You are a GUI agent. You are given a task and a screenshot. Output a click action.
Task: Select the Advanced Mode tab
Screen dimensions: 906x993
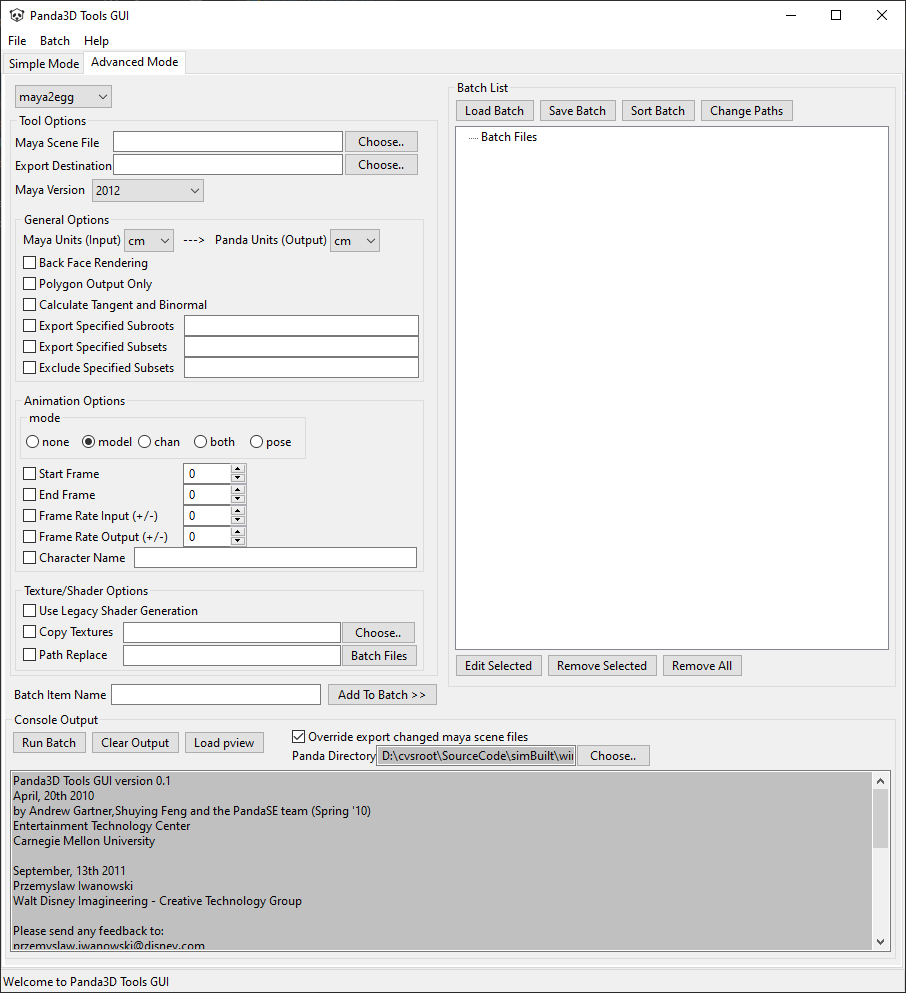(135, 62)
